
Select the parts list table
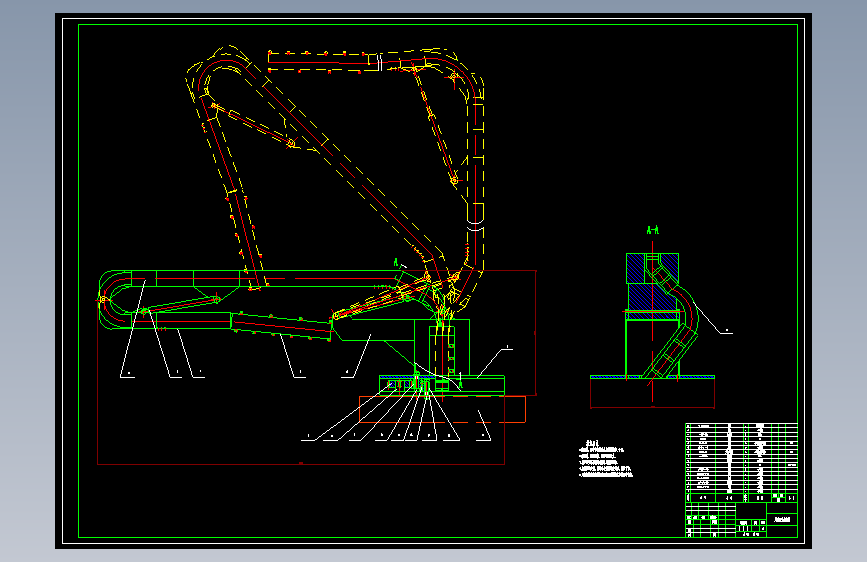(x=741, y=462)
